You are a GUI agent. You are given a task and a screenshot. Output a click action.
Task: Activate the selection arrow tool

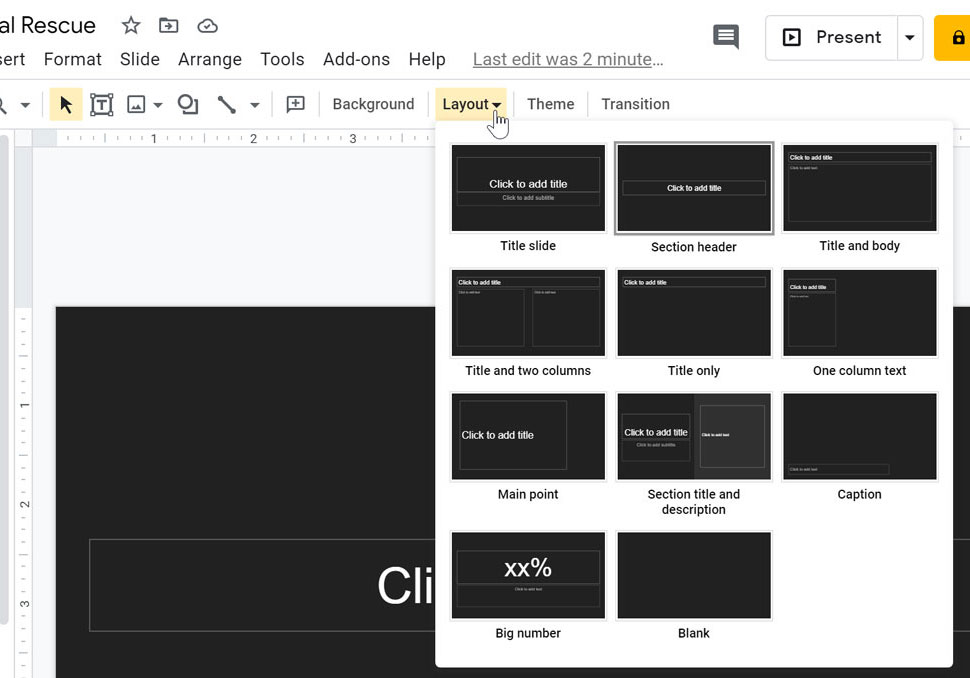click(x=65, y=104)
